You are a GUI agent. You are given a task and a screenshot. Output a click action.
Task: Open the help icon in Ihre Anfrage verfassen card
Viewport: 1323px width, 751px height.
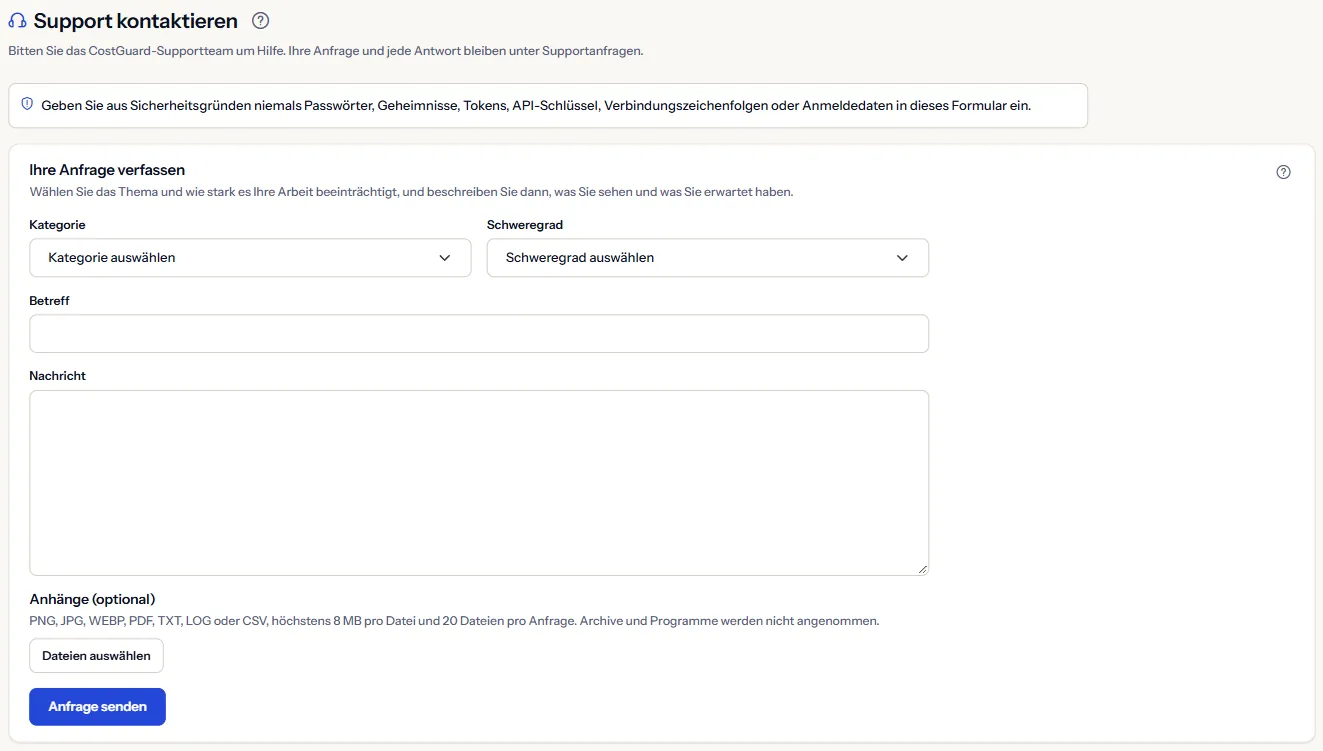coord(1284,172)
